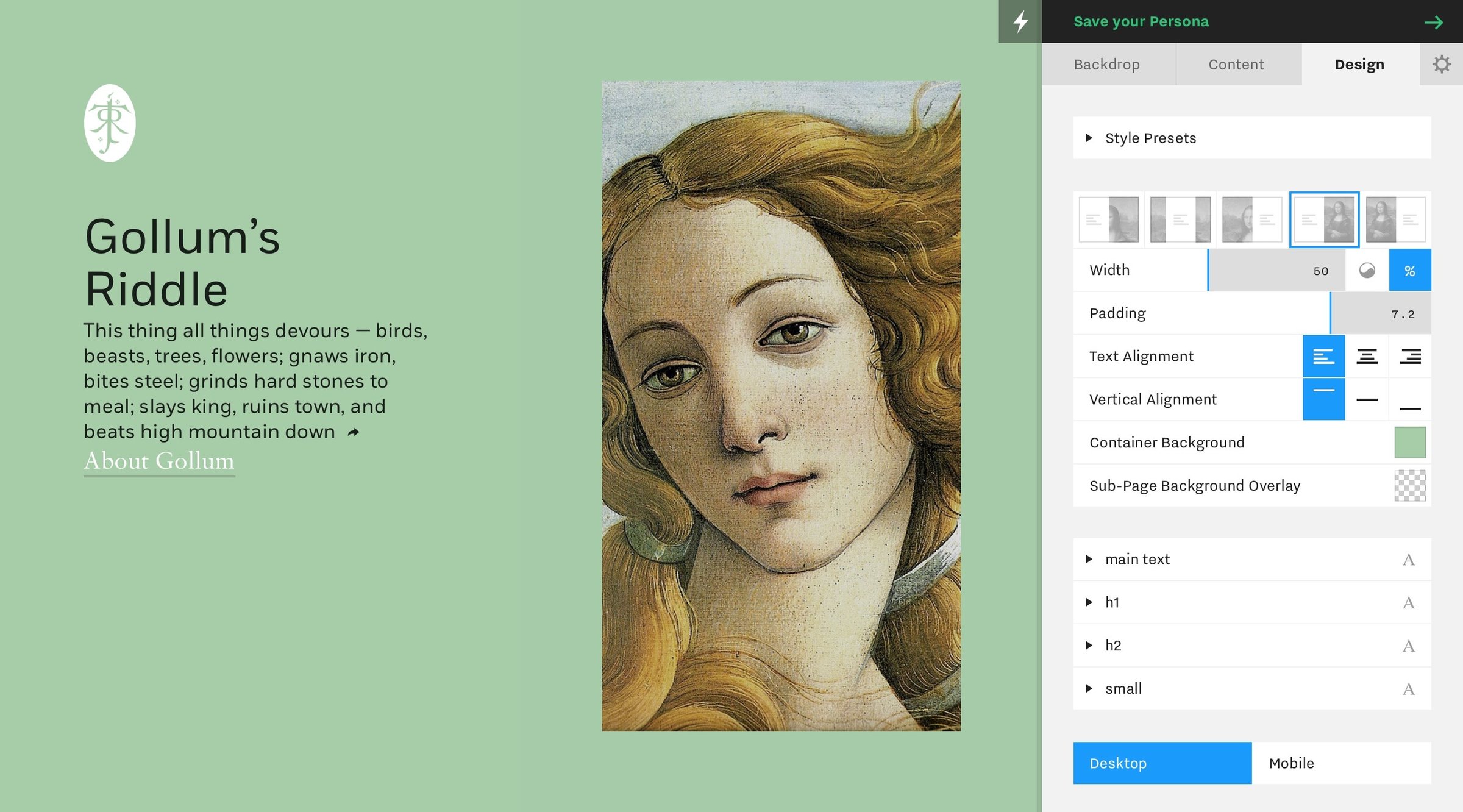The height and width of the screenshot is (812, 1463).
Task: Select the Design tab
Action: 1360,64
